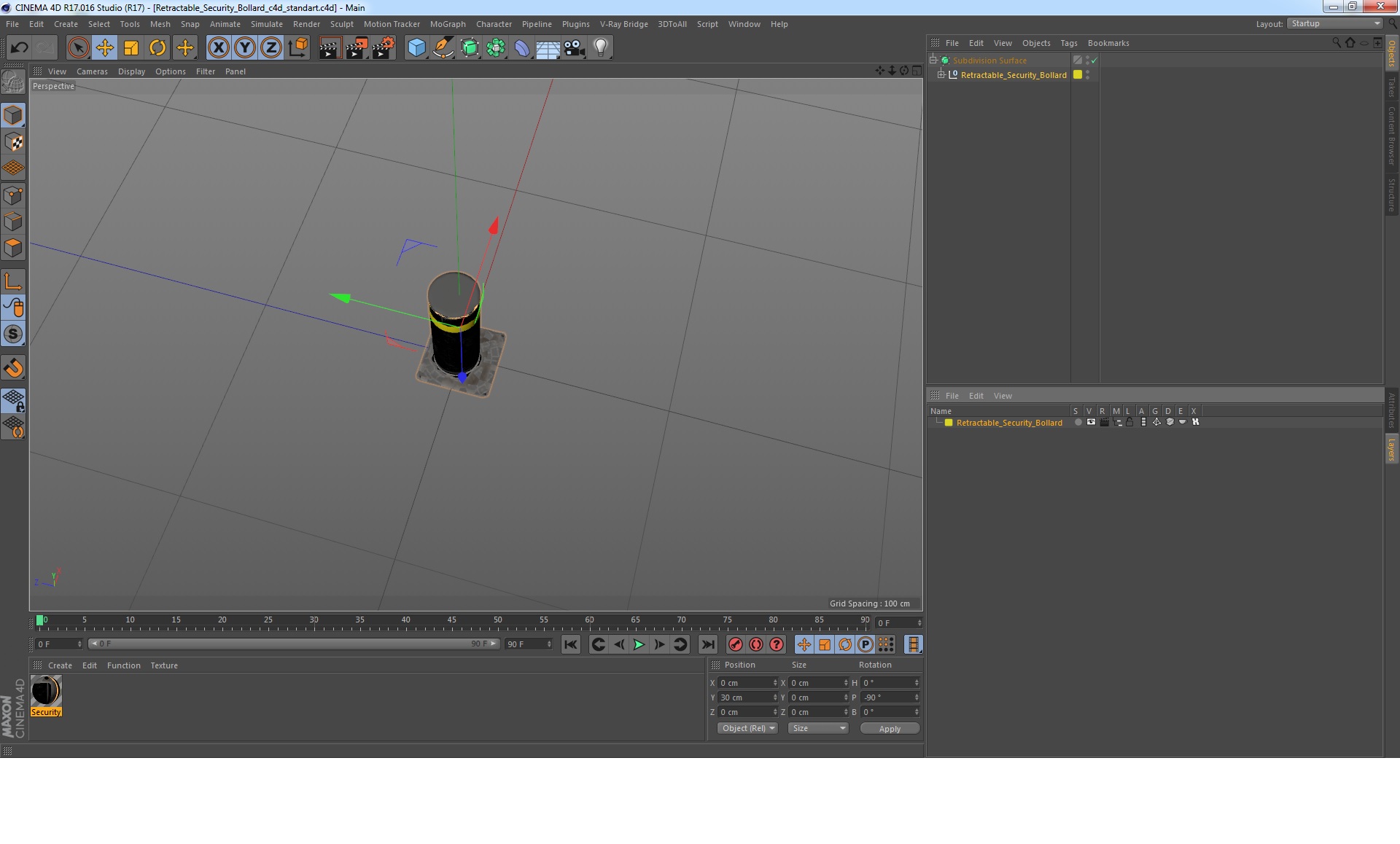1400x844 pixels.
Task: Toggle Autokeying button
Action: (x=756, y=644)
